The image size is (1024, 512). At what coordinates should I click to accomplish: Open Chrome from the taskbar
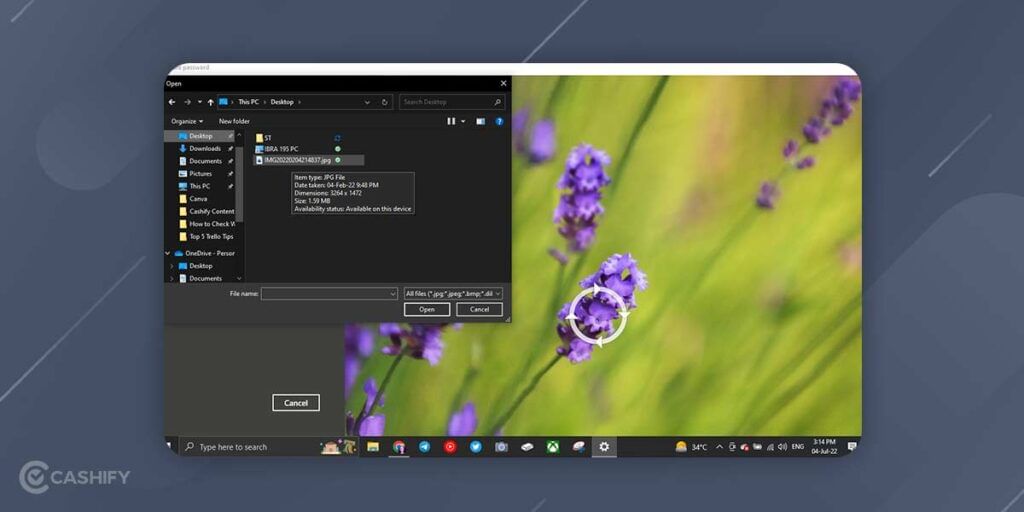click(x=399, y=447)
